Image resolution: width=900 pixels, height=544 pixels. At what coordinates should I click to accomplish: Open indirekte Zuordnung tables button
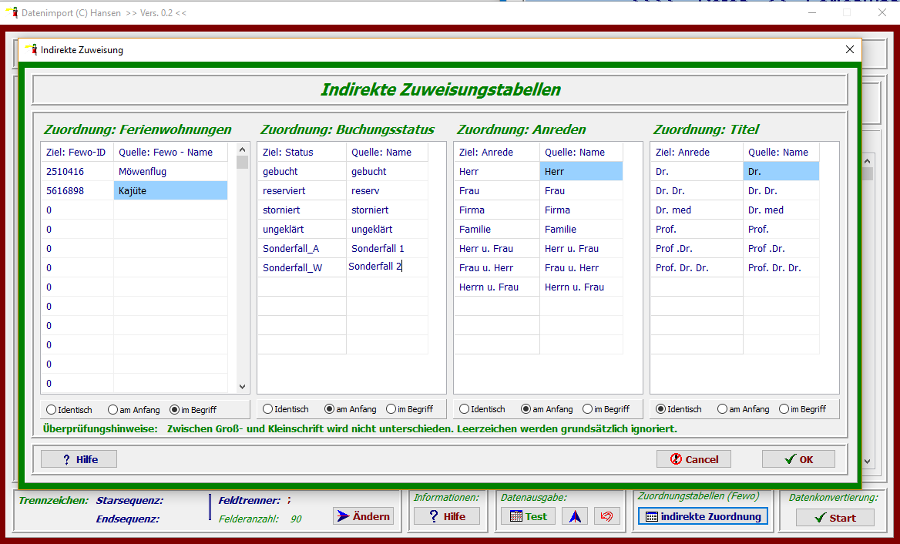pos(702,516)
